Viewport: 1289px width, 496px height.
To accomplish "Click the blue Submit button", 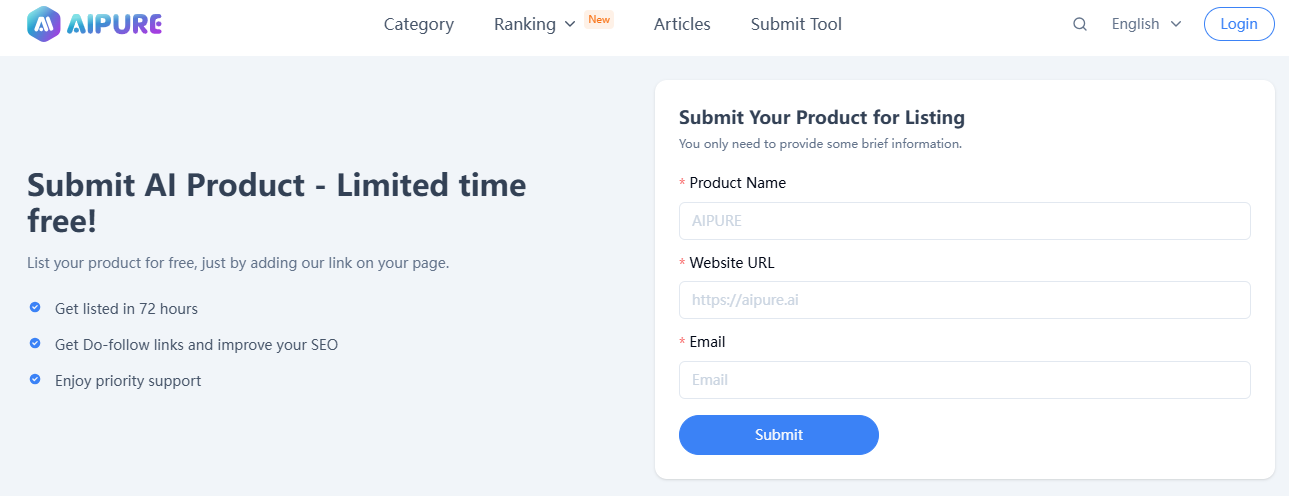I will (x=779, y=435).
